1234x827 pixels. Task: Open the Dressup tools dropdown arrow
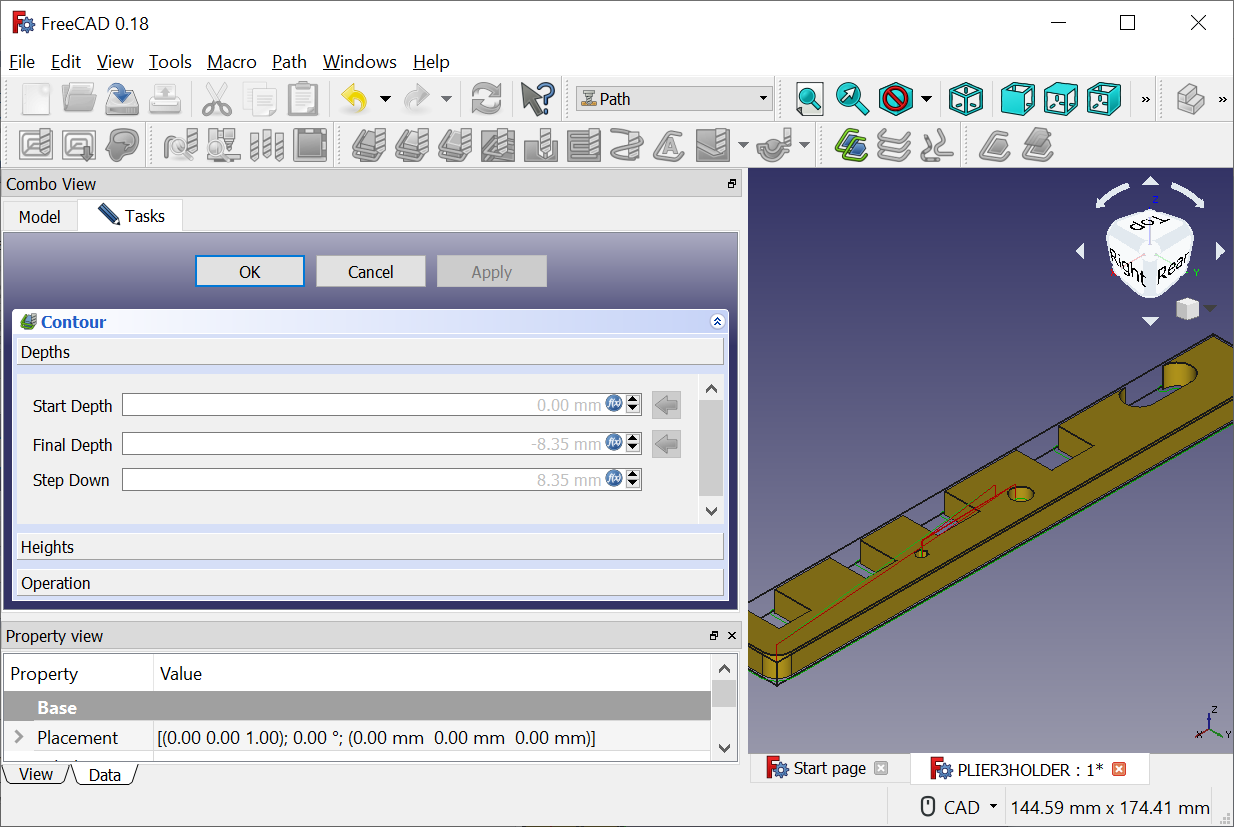coord(804,146)
